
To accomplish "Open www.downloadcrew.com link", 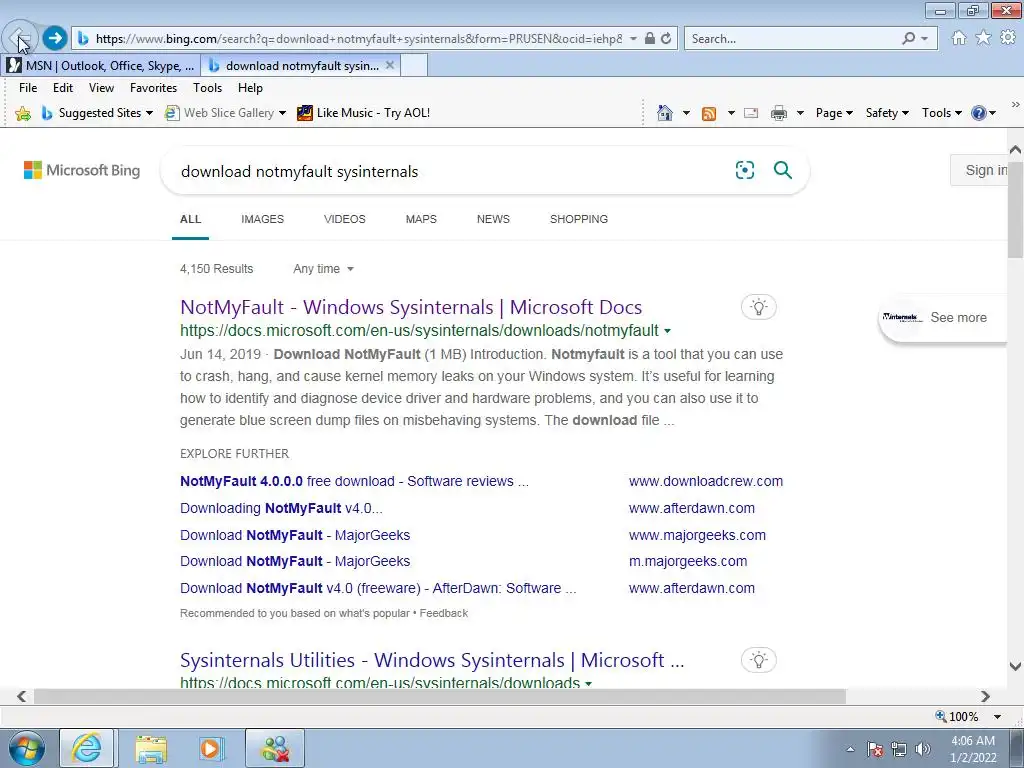I will (705, 481).
